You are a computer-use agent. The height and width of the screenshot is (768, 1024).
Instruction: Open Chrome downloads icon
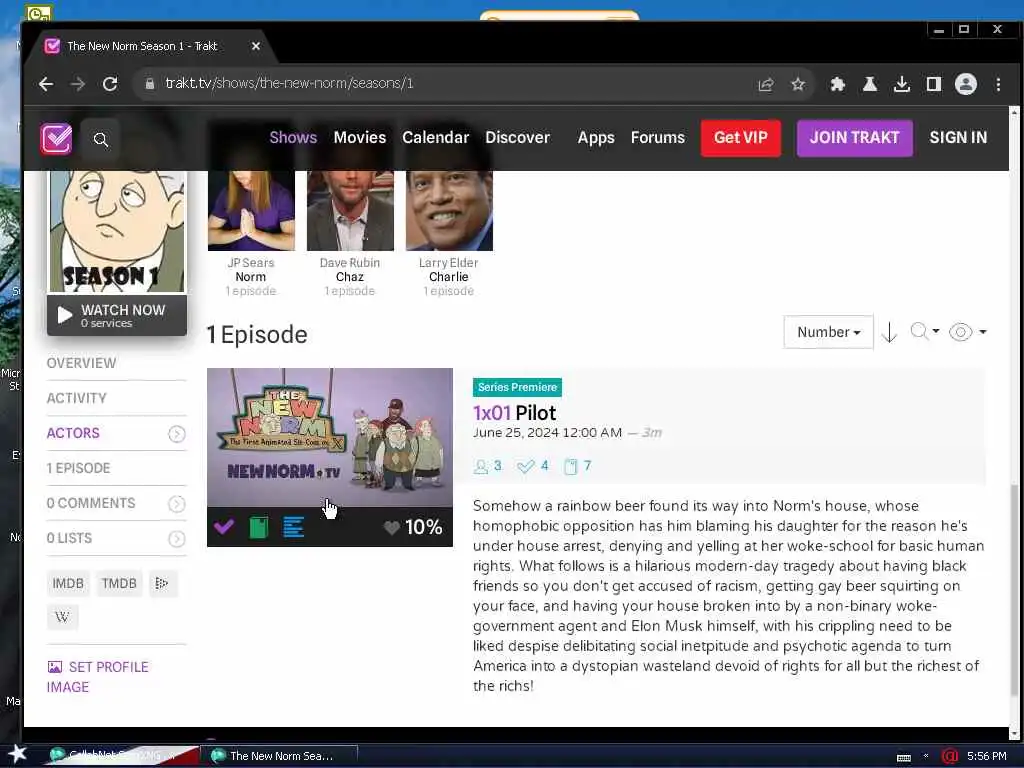[x=902, y=84]
